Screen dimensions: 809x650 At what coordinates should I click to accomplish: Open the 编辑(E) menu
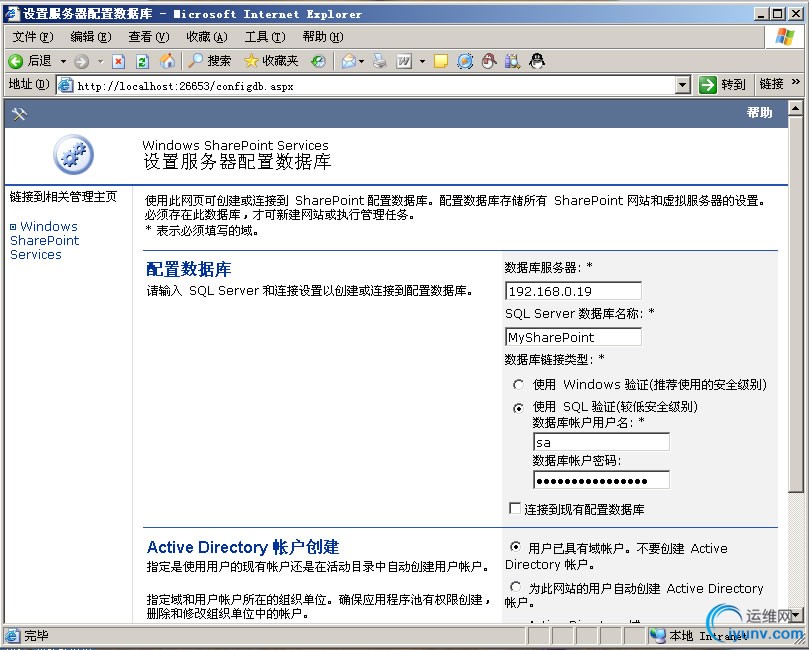pyautogui.click(x=90, y=37)
